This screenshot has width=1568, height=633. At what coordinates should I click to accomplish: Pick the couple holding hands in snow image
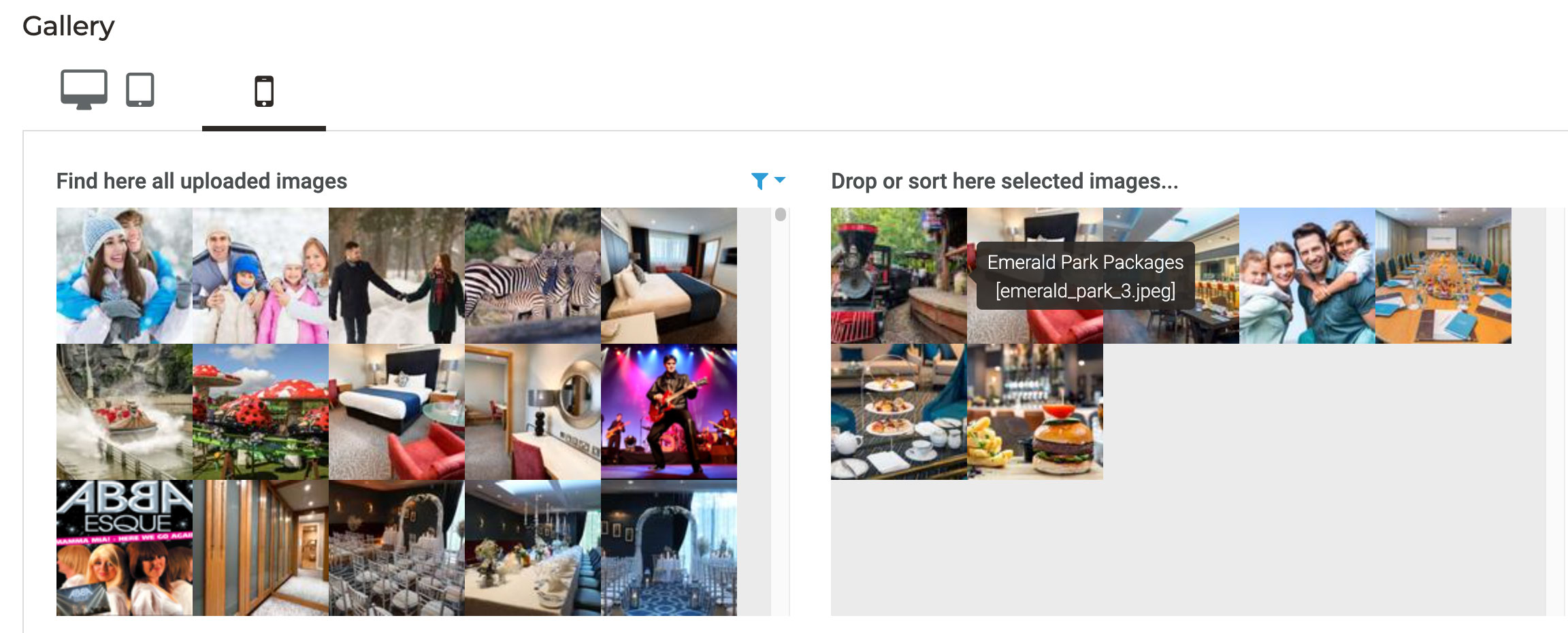coord(397,276)
